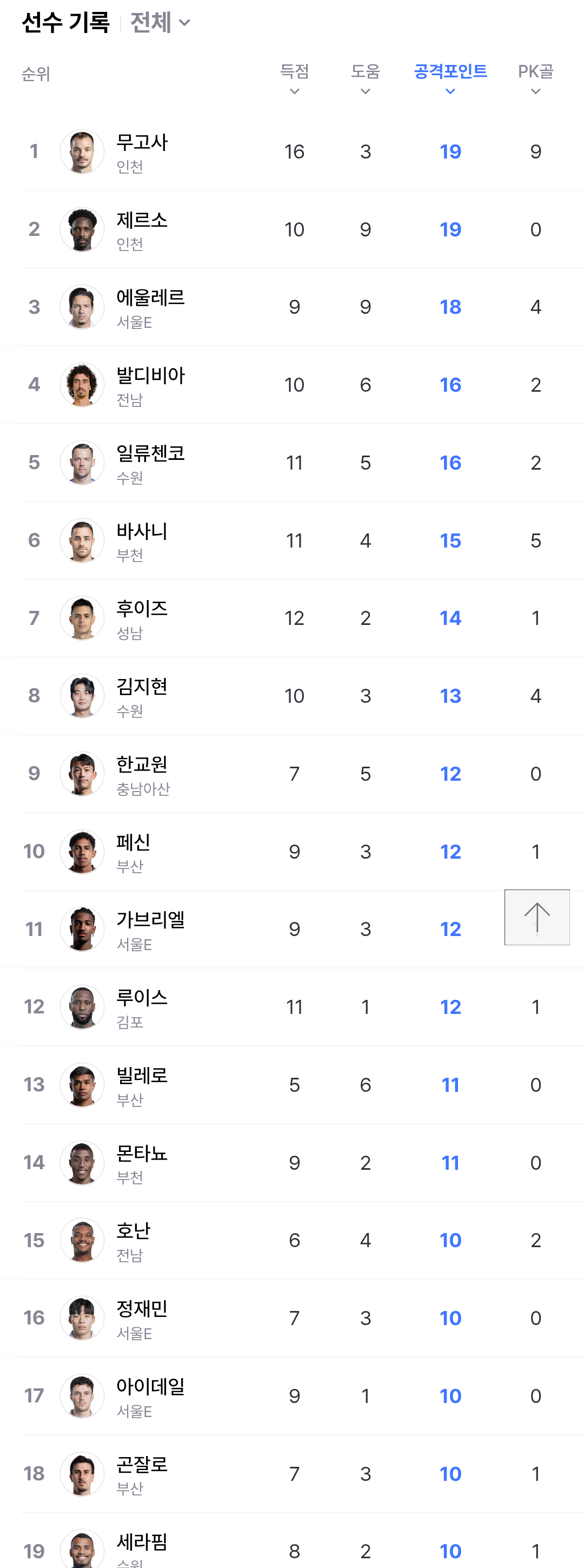Image resolution: width=584 pixels, height=1568 pixels.
Task: Click 무고사's profile photo
Action: (82, 151)
